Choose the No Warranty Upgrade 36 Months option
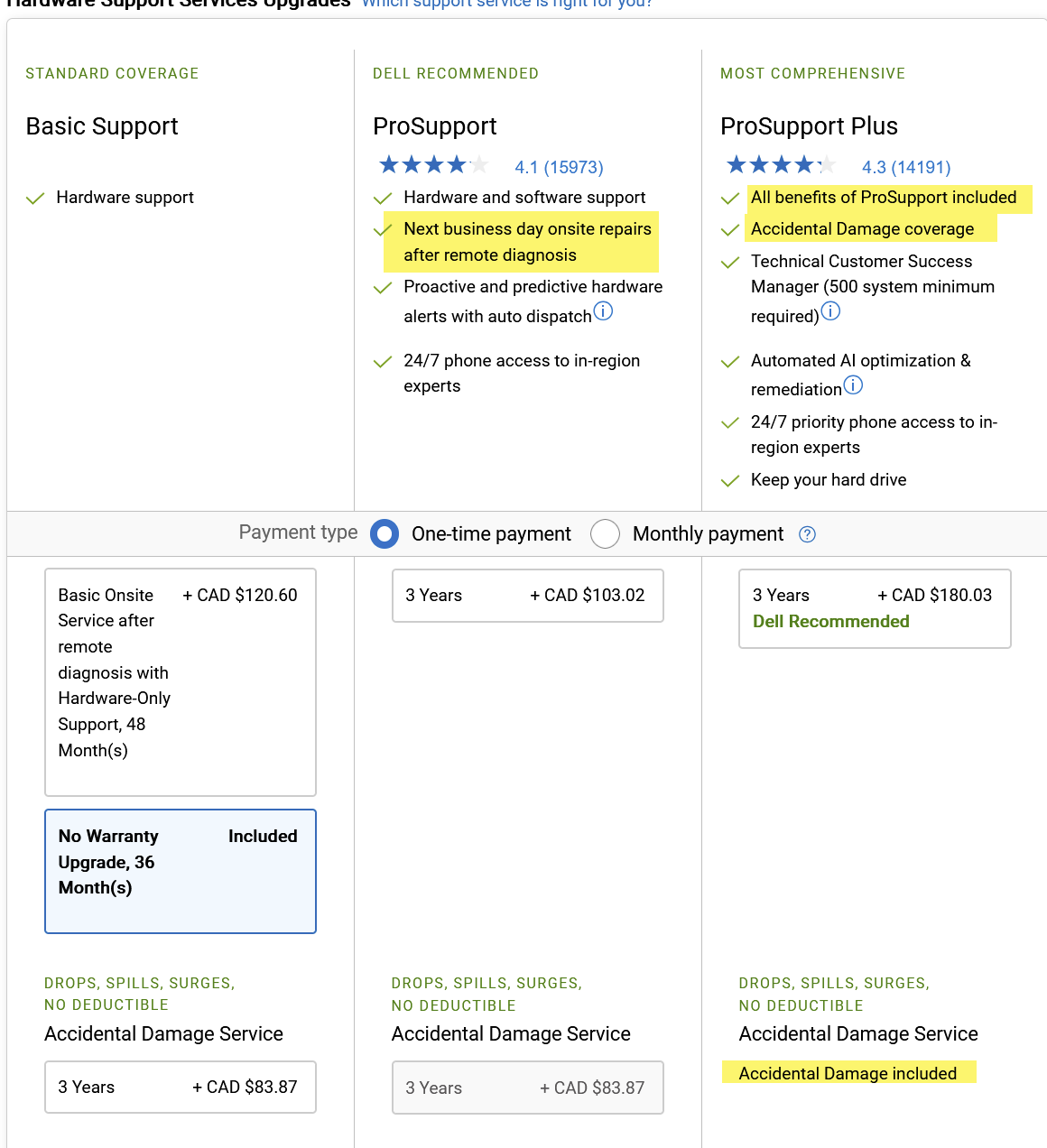The width and height of the screenshot is (1047, 1148). click(181, 871)
